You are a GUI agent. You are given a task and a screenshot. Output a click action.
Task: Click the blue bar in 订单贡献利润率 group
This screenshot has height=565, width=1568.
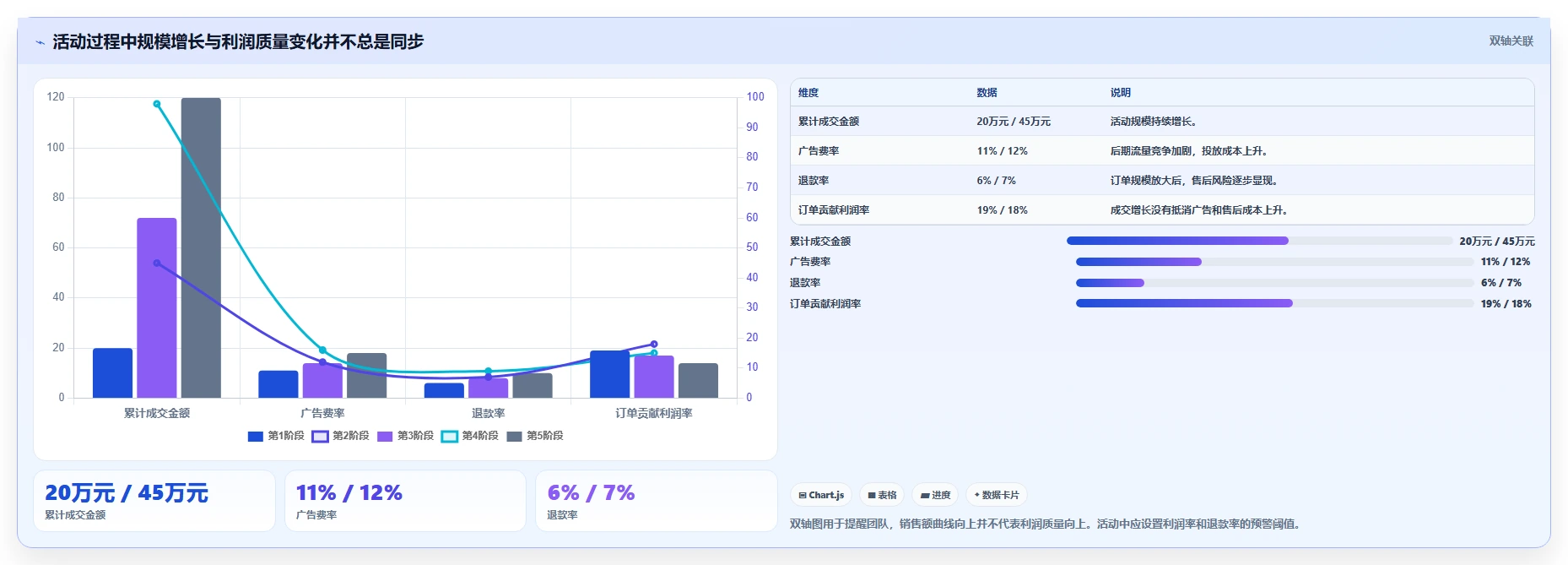point(609,374)
